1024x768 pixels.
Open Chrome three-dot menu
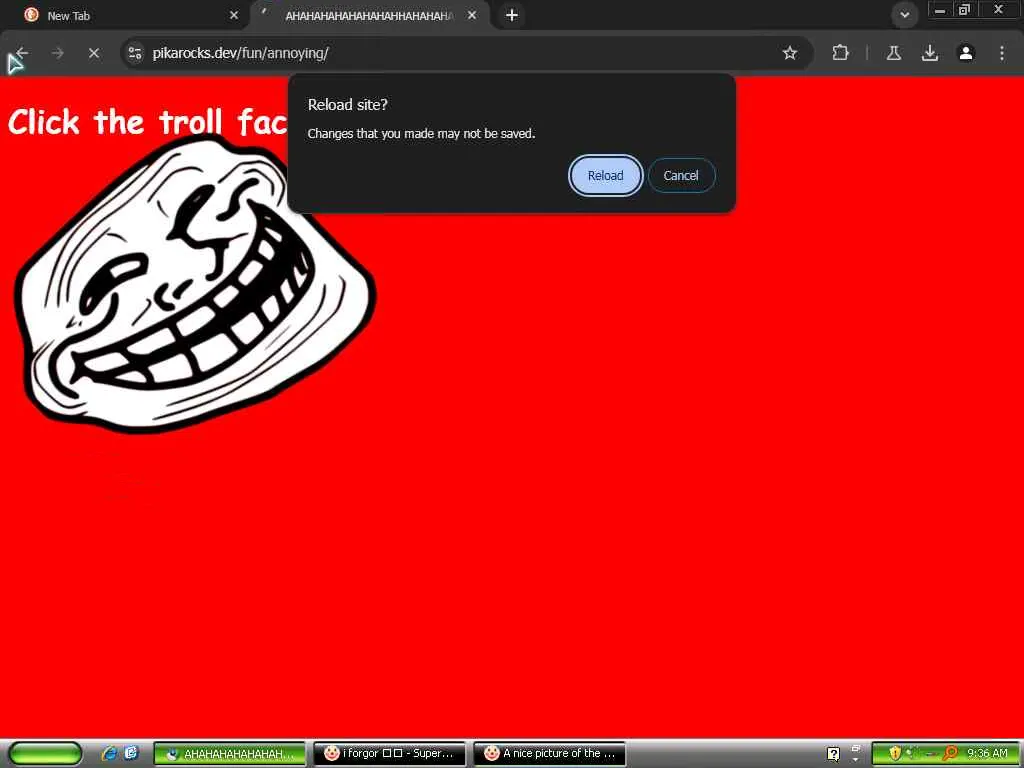pyautogui.click(x=1002, y=53)
